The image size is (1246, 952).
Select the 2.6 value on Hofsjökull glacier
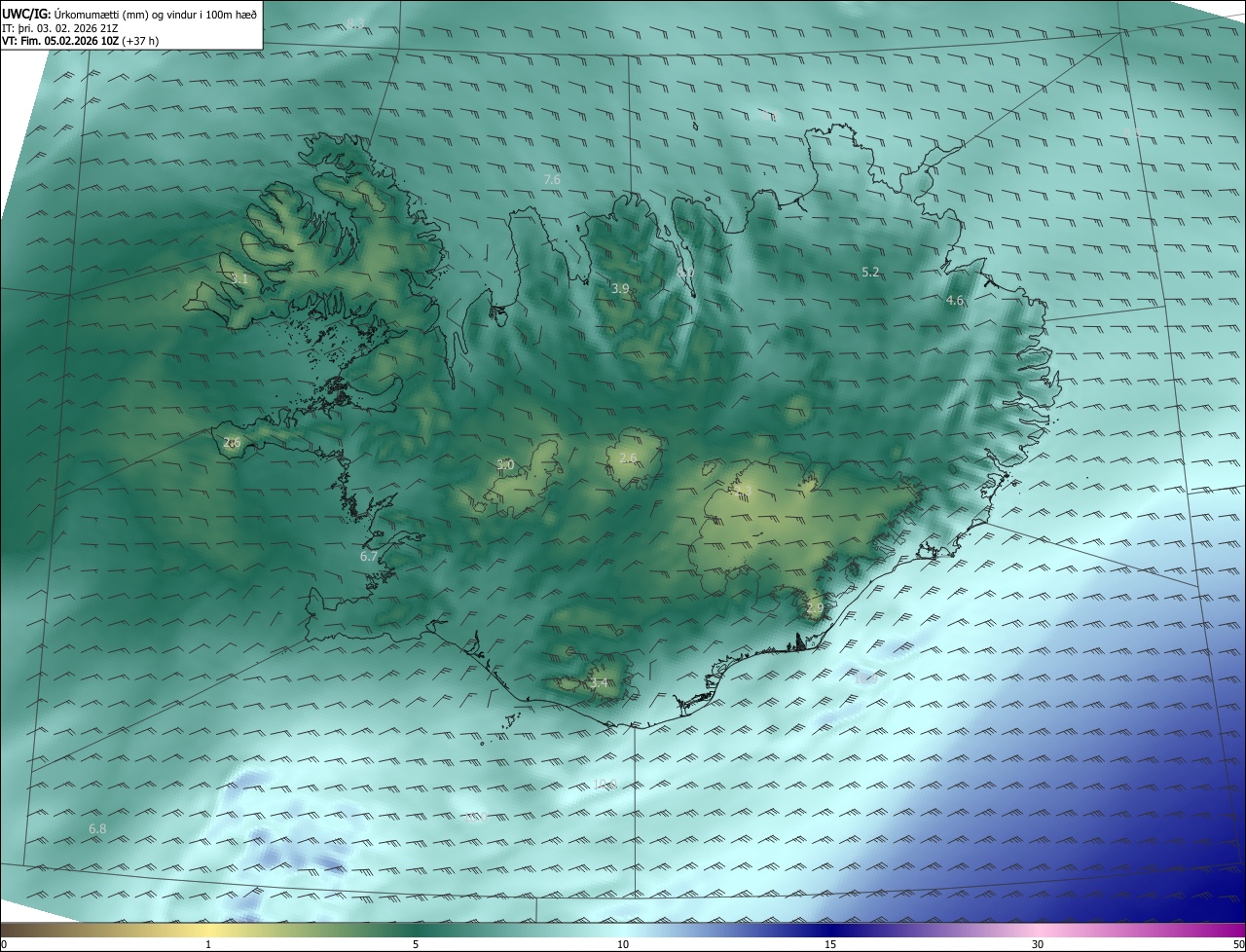(x=628, y=458)
